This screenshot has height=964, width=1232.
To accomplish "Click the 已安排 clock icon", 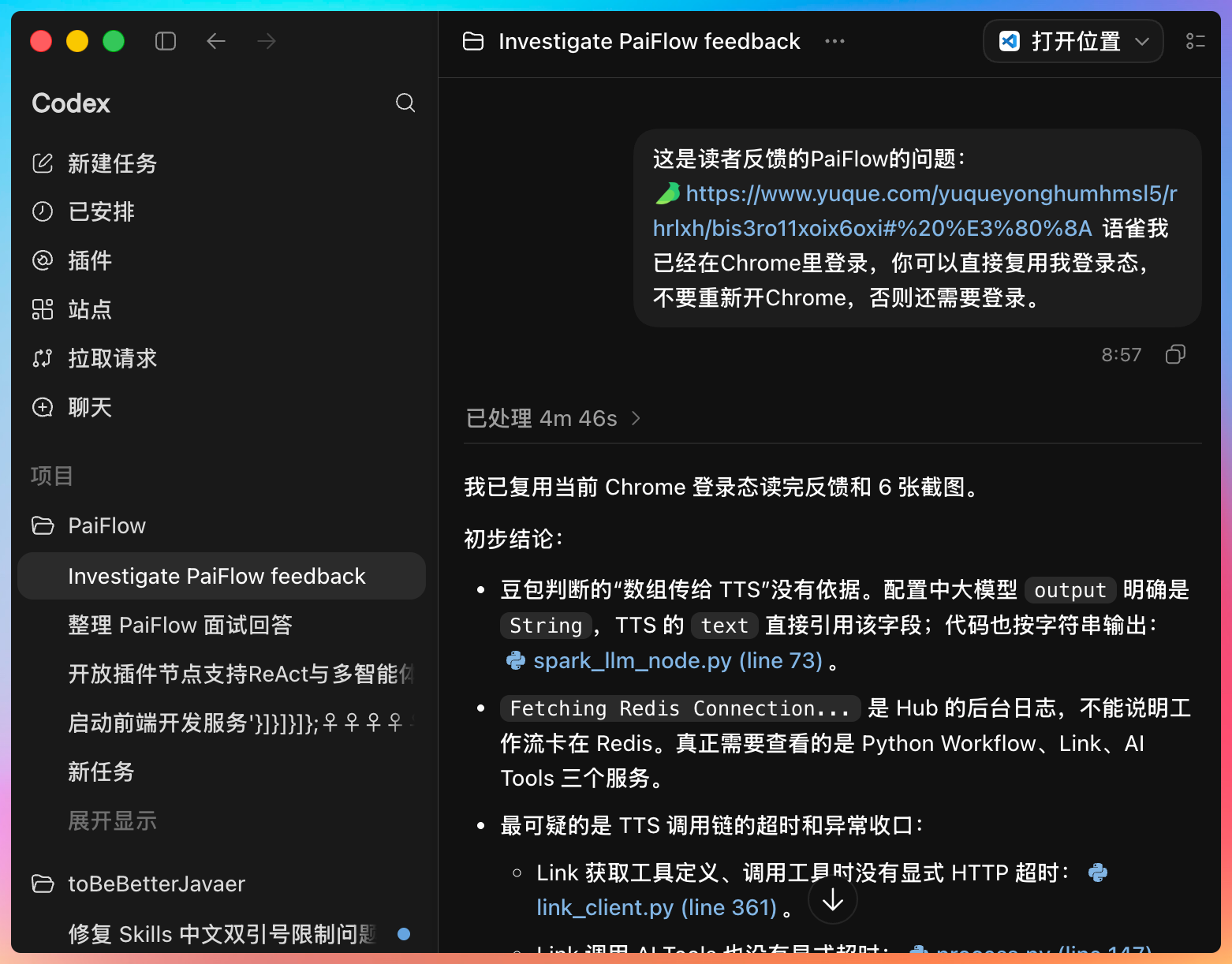I will pyautogui.click(x=43, y=211).
